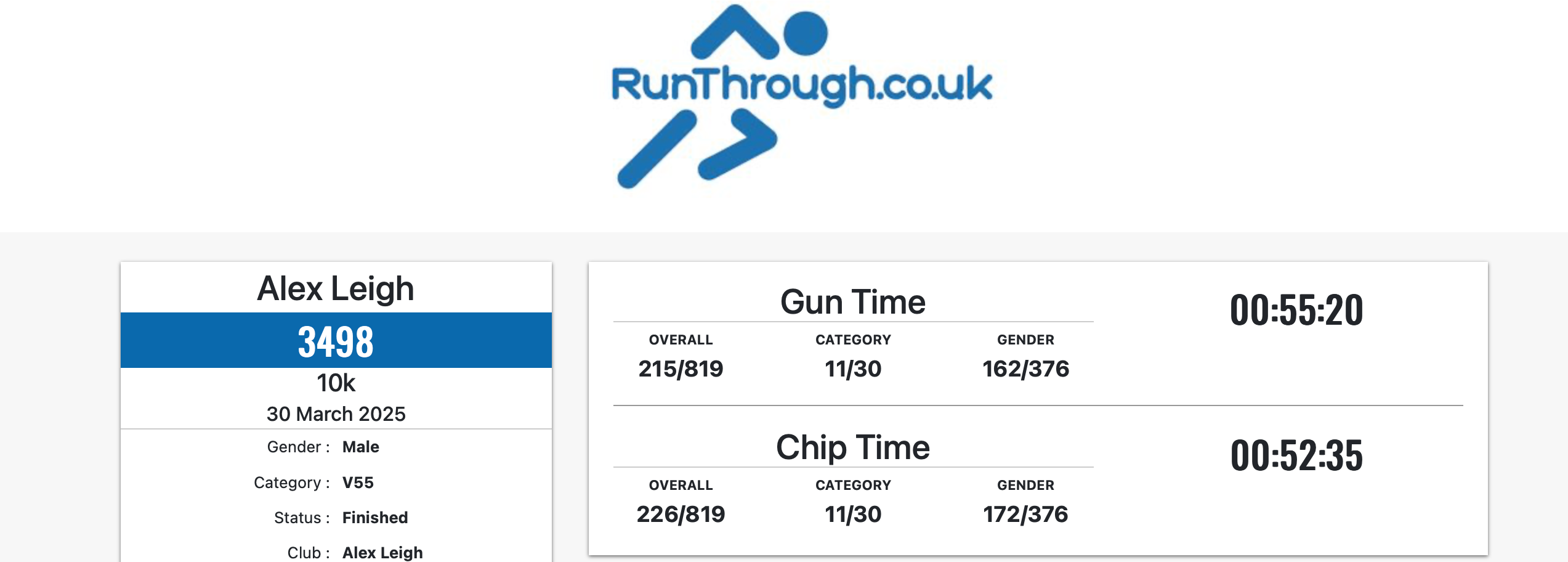The height and width of the screenshot is (562, 1568).
Task: Click the 10k race distance text
Action: (336, 383)
